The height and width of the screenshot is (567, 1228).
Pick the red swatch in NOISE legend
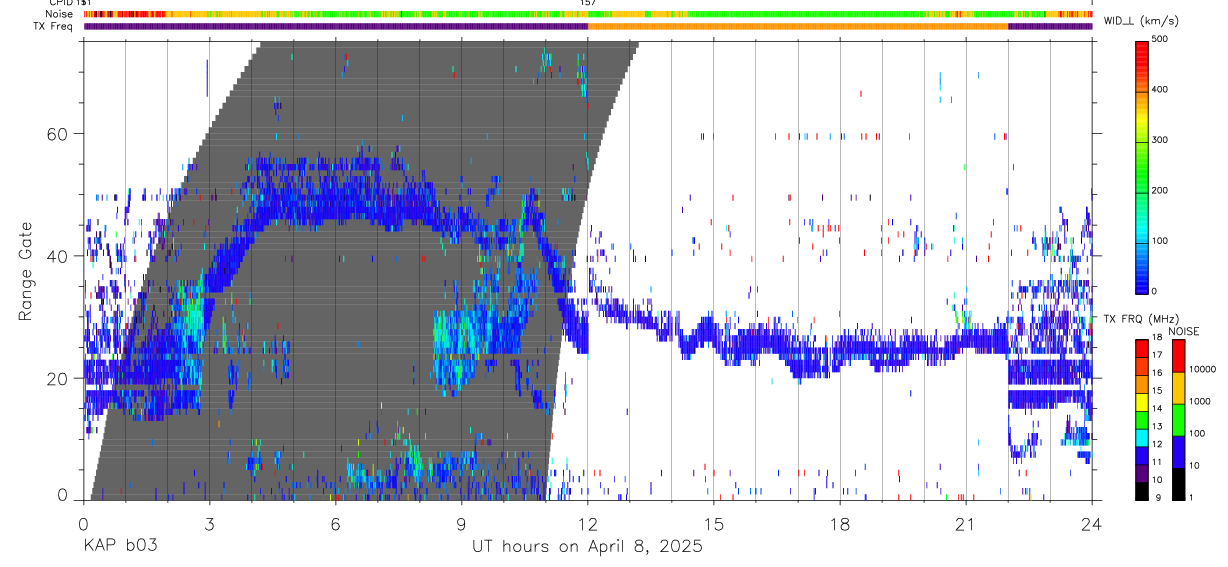click(x=1178, y=355)
